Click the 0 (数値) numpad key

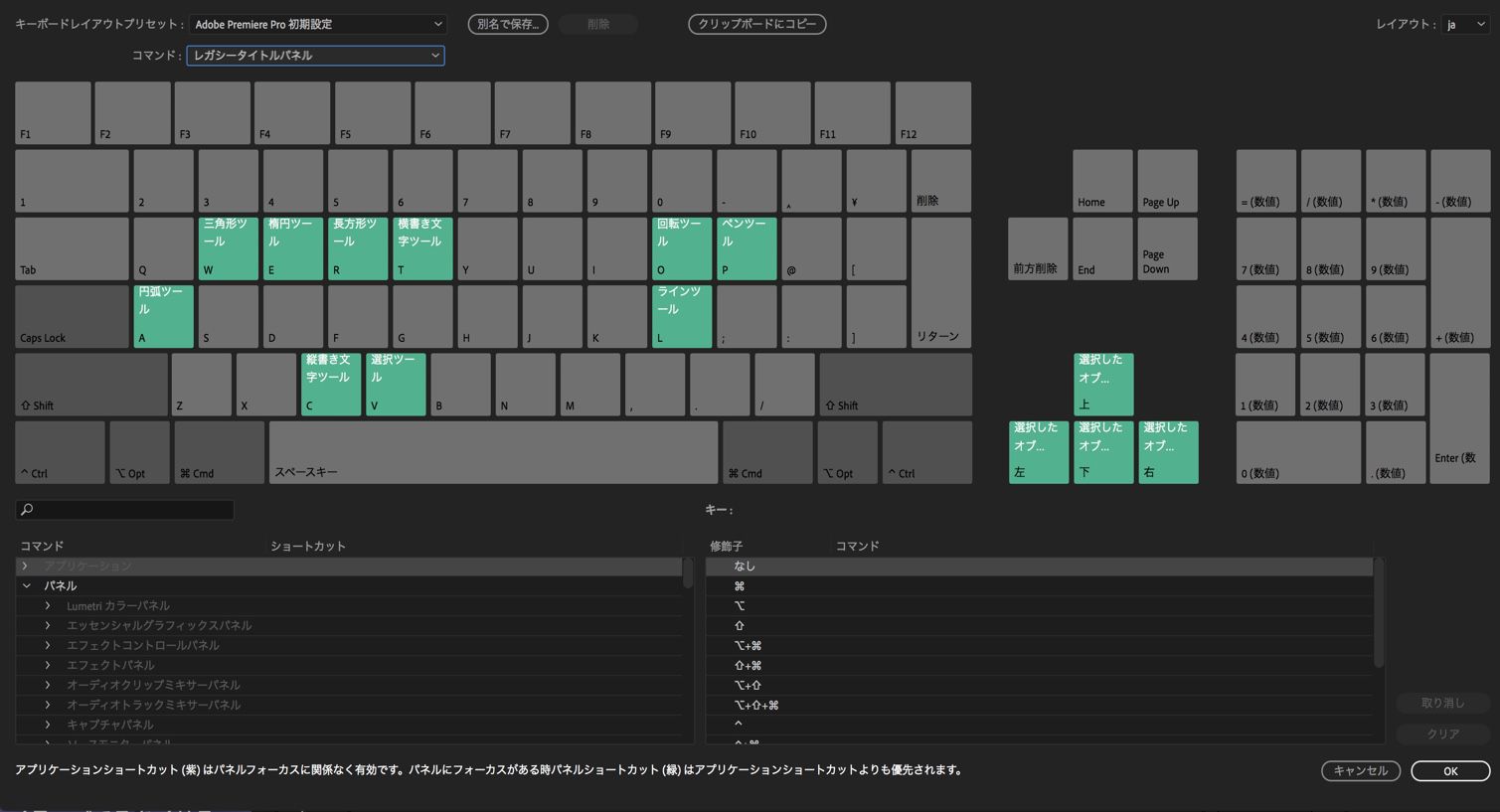coord(1298,452)
